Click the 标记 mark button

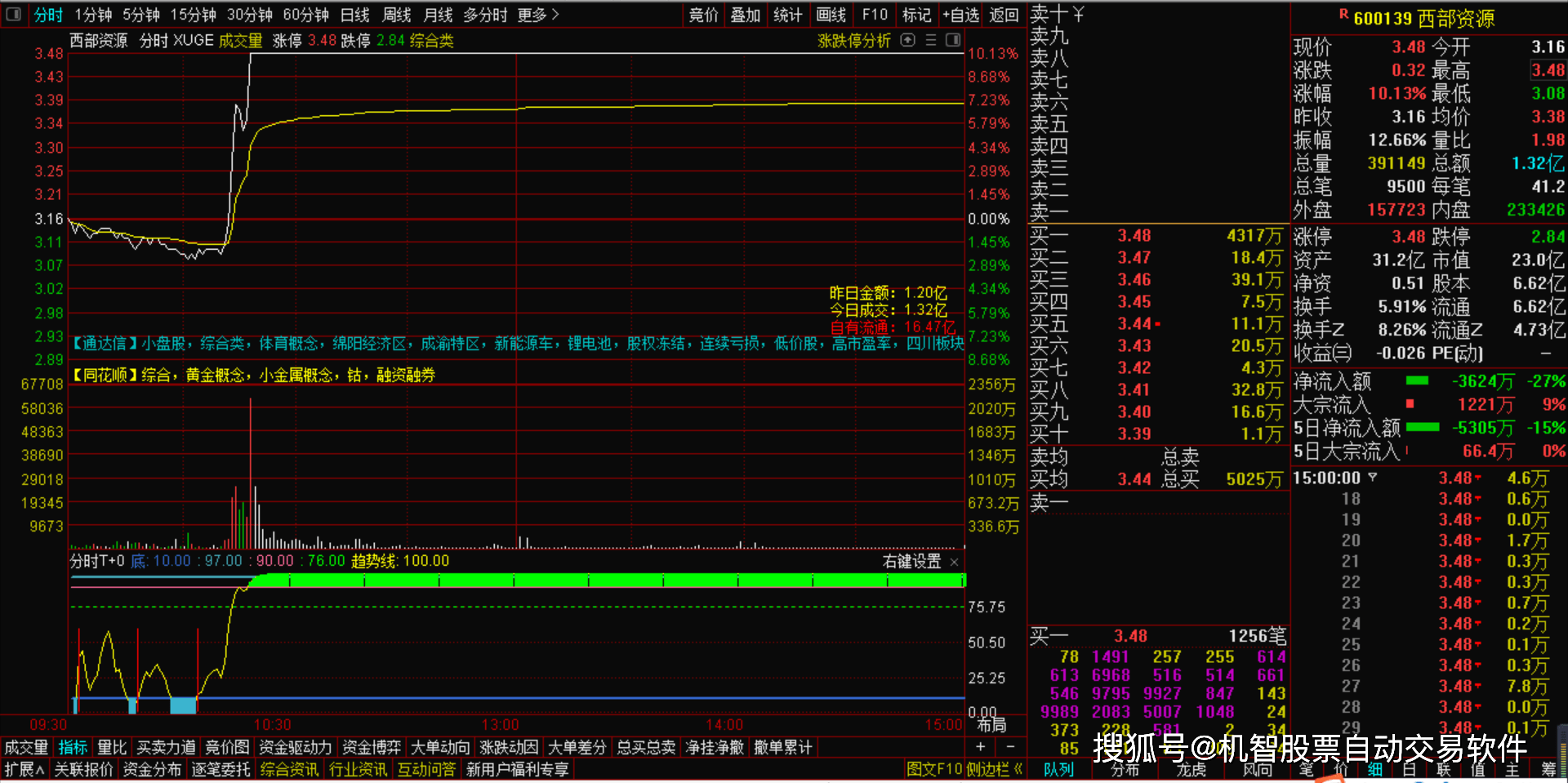pyautogui.click(x=916, y=15)
